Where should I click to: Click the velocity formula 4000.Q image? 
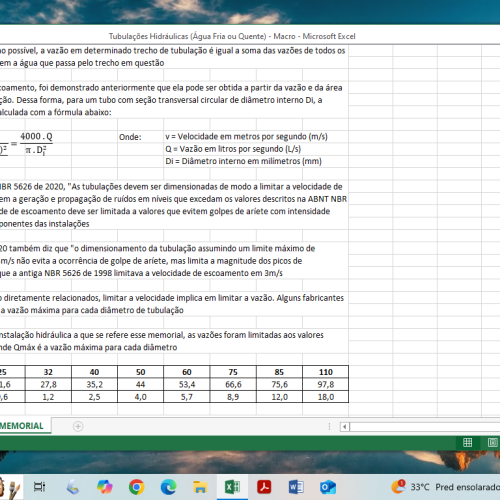27,143
